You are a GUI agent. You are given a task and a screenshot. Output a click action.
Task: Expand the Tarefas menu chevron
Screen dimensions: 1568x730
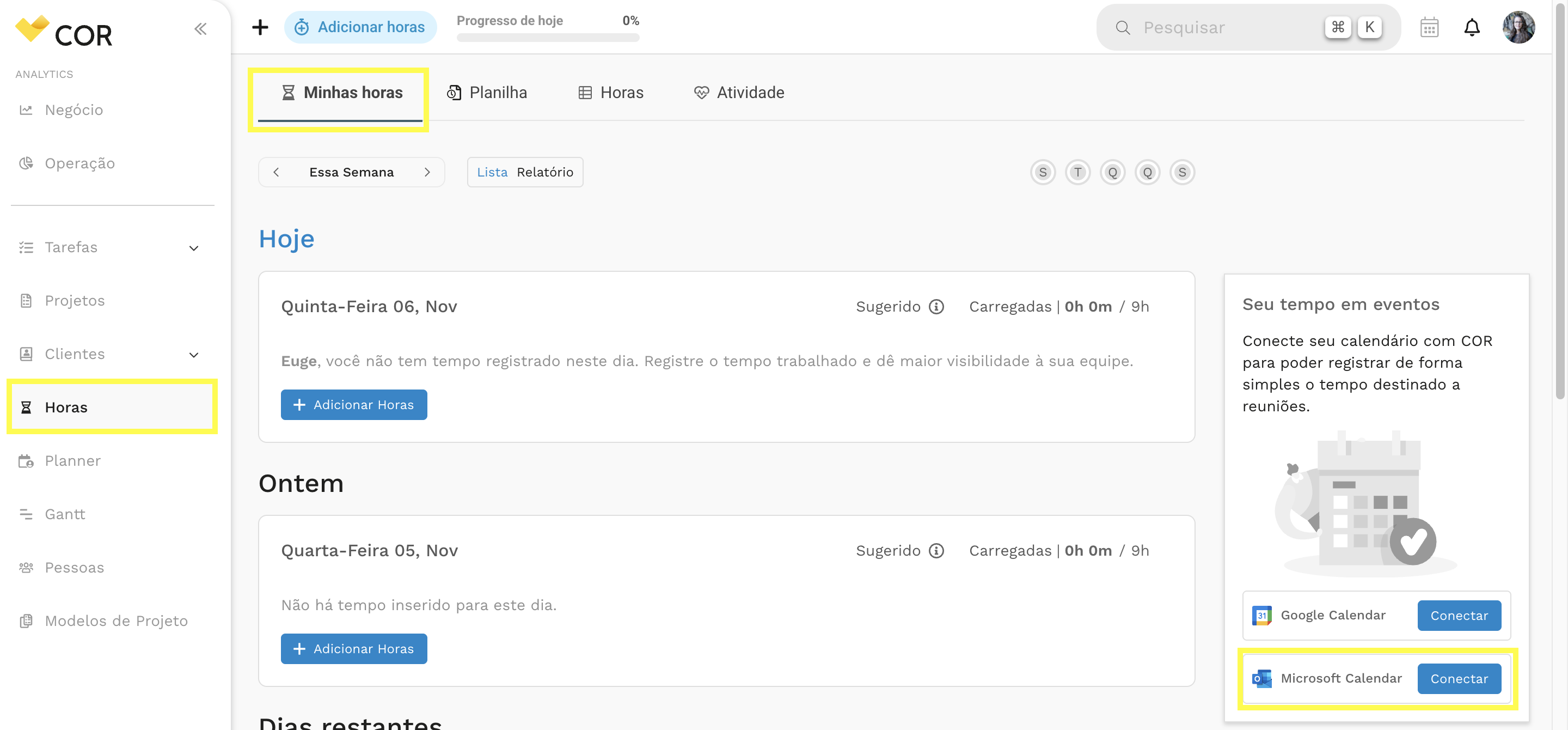coord(194,248)
